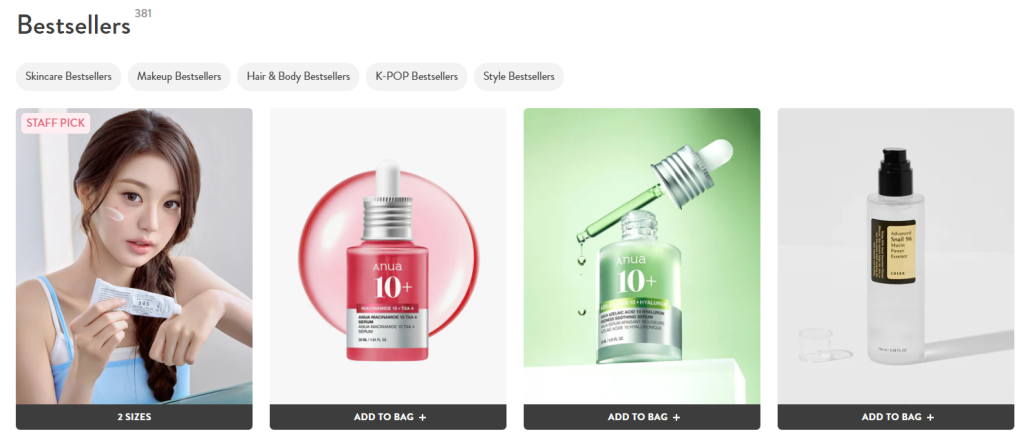Image resolution: width=1024 pixels, height=436 pixels.
Task: Click the 2 SIZES button under model photo
Action: (134, 417)
